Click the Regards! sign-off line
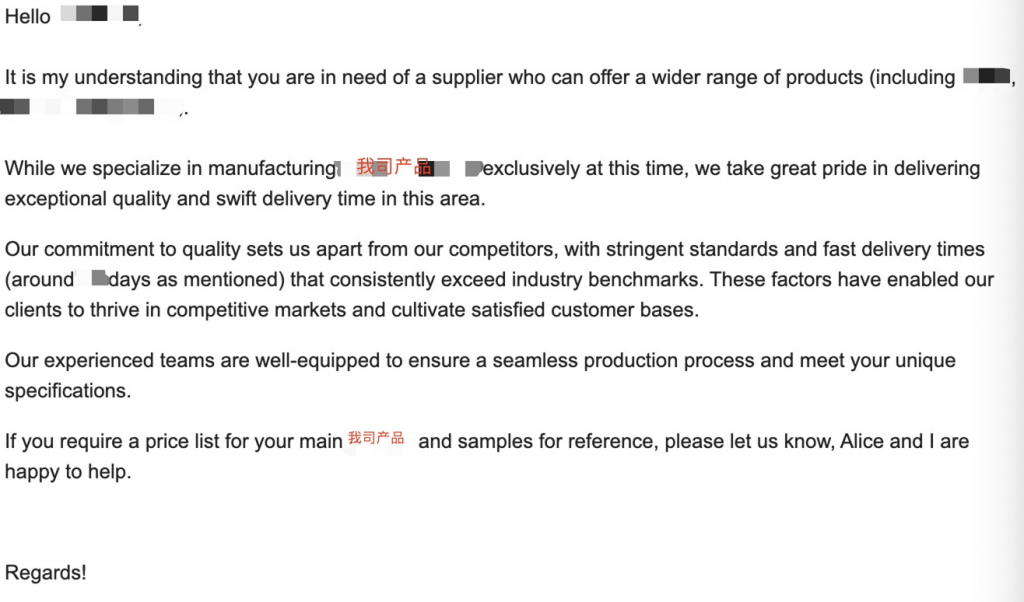This screenshot has height=602, width=1024. coord(46,573)
